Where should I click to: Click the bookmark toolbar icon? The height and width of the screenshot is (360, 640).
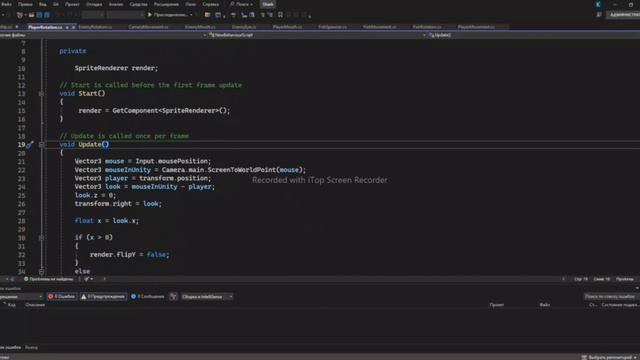[x=280, y=15]
